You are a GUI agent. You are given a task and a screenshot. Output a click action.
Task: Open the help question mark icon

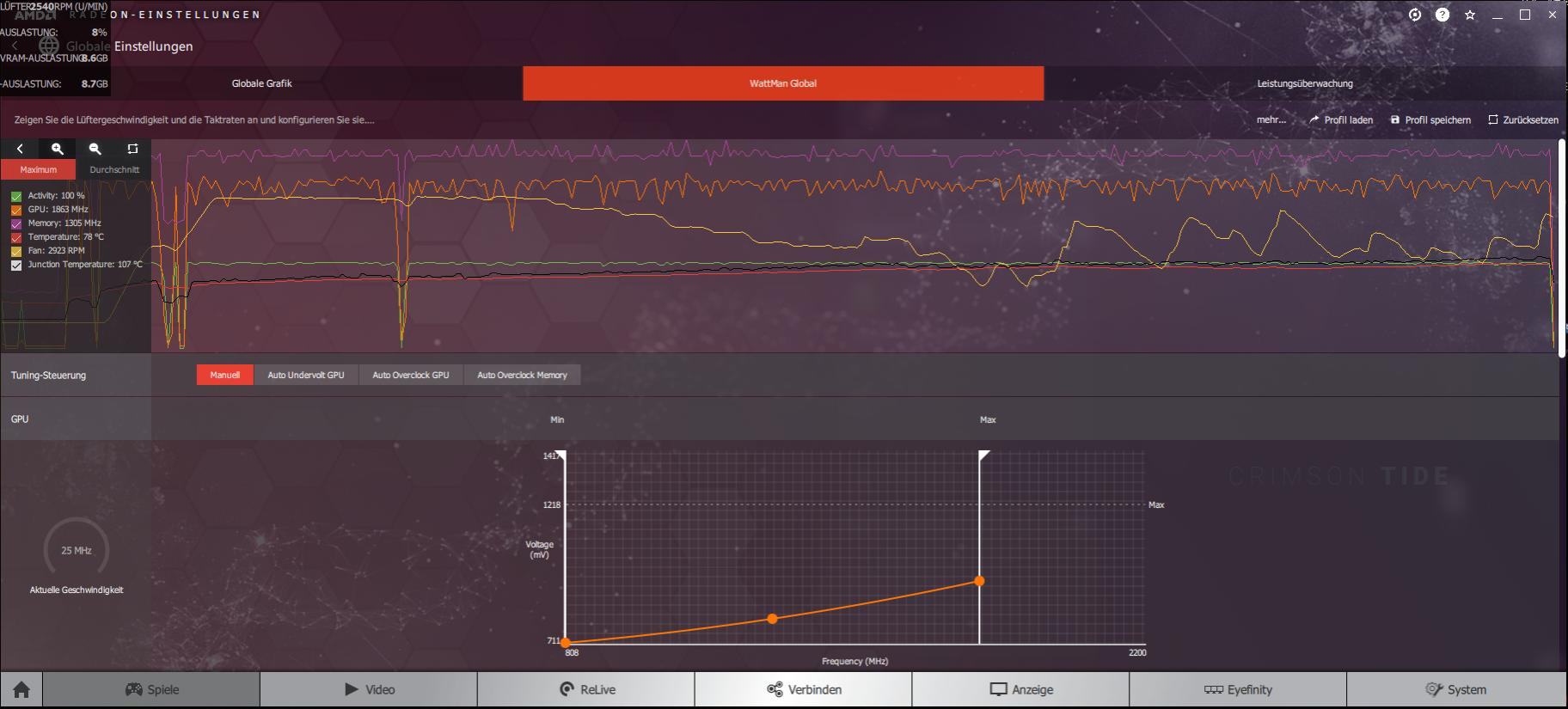click(1442, 15)
